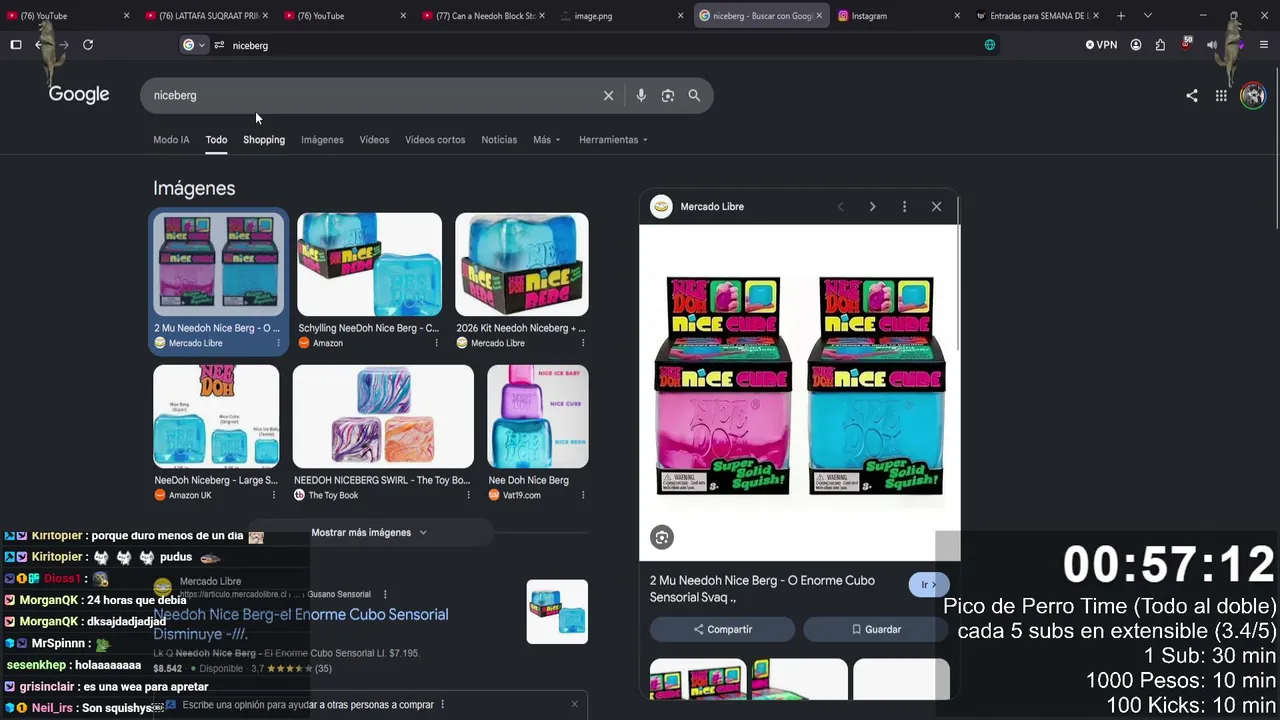
Task: Switch to the Shopping tab
Action: 264,140
